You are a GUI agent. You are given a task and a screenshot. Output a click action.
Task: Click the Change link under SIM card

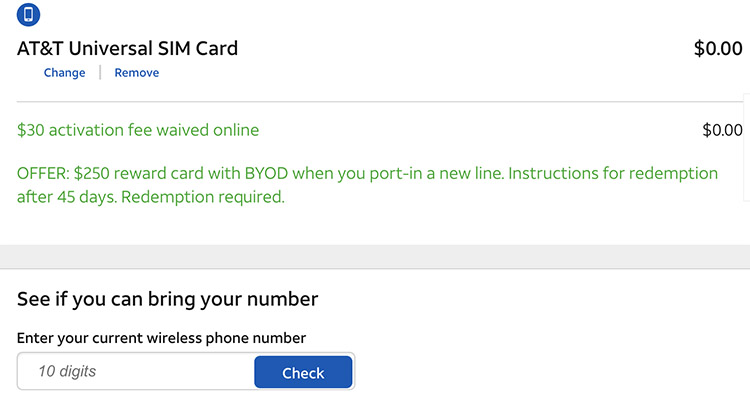coord(64,73)
